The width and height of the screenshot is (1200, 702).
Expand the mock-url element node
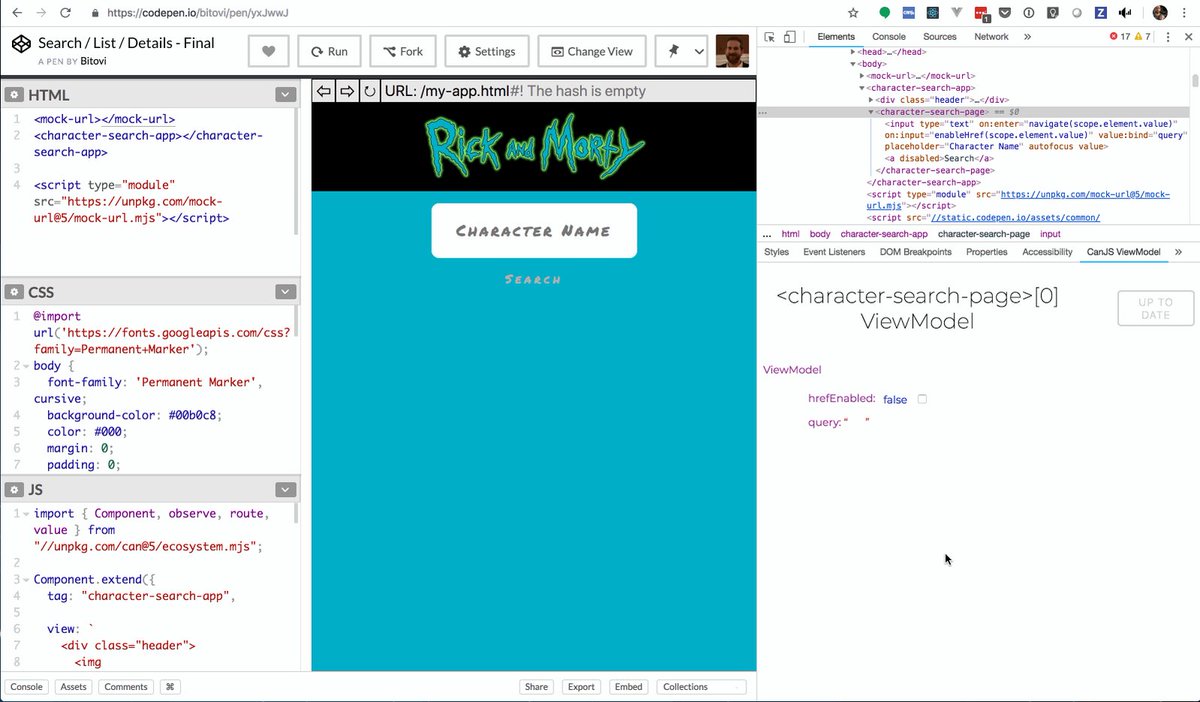[863, 75]
